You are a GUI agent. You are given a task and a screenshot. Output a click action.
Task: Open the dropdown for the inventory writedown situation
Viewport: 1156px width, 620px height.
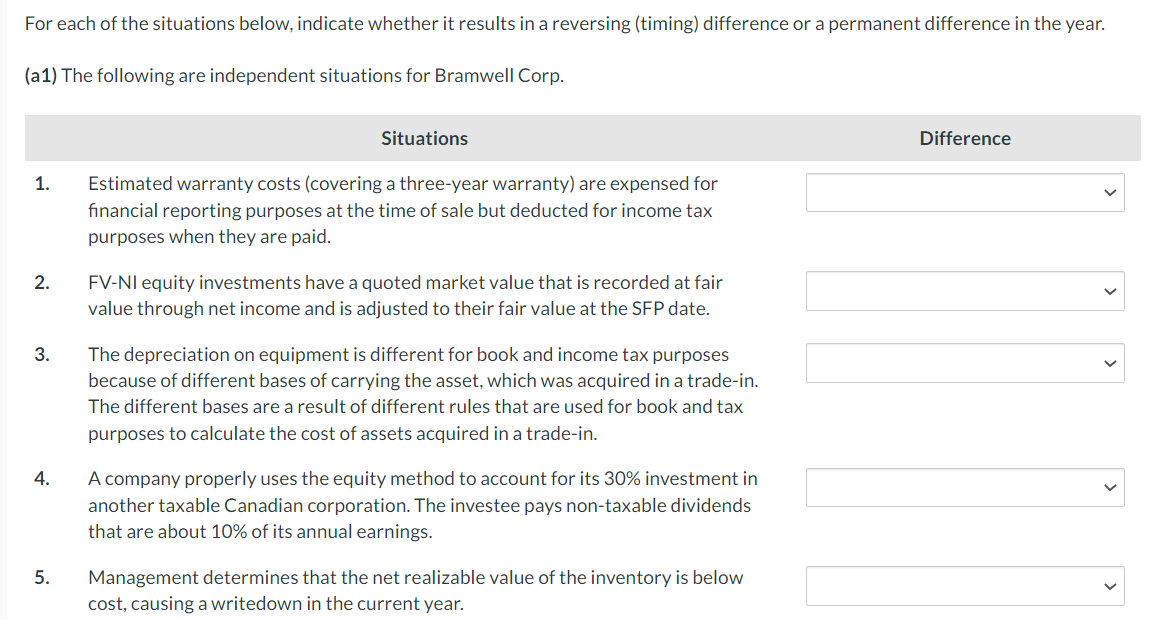(x=964, y=586)
